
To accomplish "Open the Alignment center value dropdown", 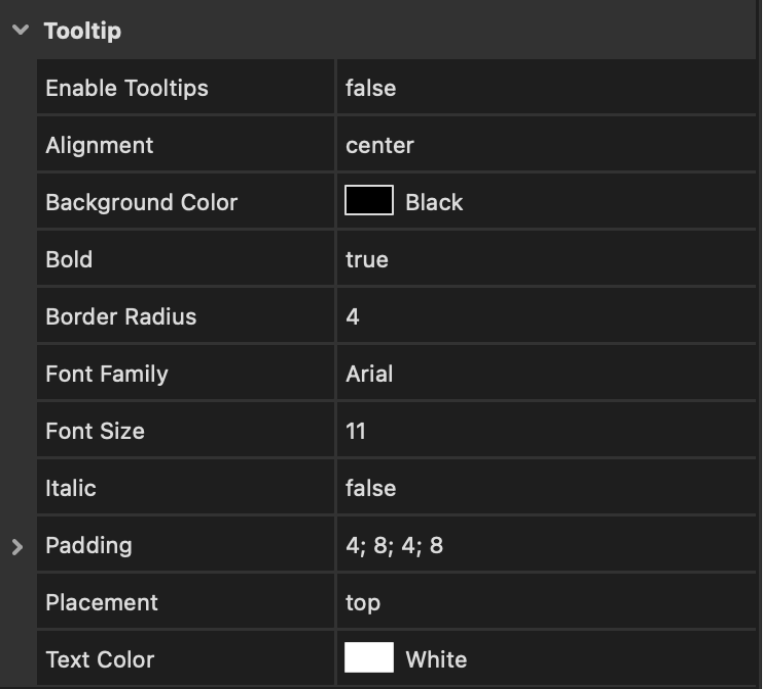I will 380,145.
